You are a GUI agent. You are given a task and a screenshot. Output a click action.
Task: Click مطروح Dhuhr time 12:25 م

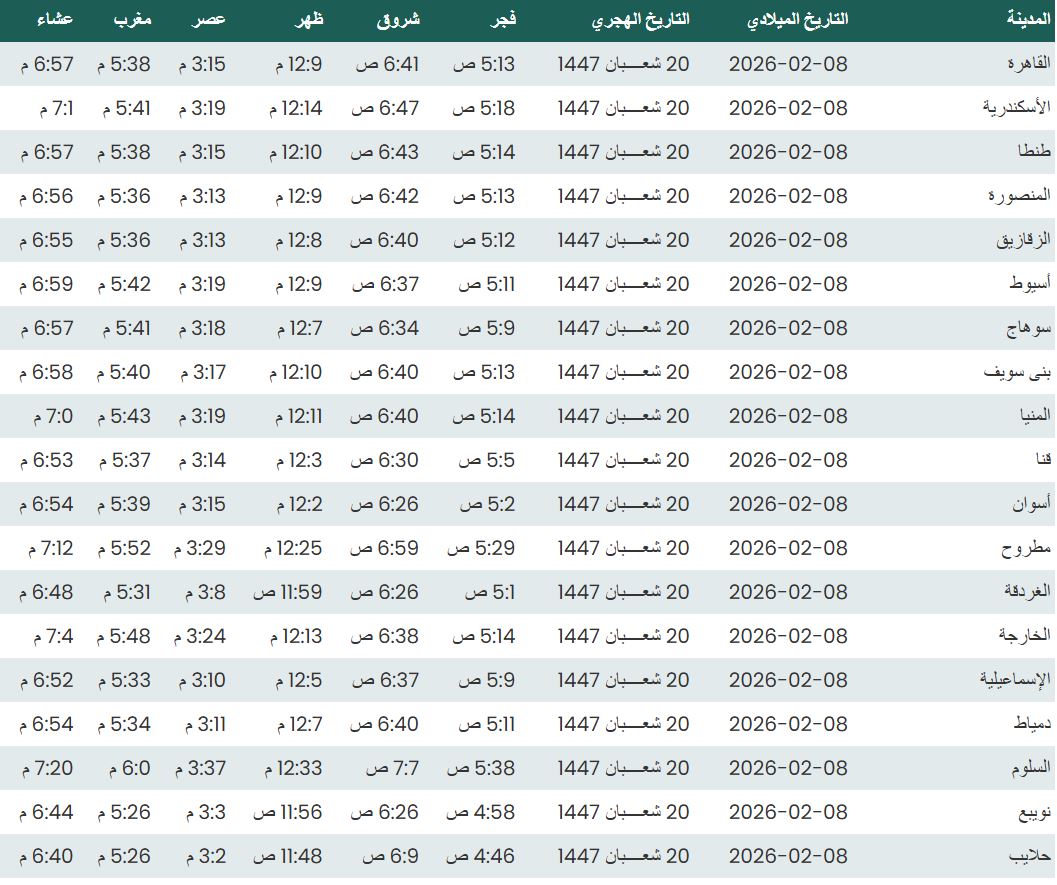point(293,548)
